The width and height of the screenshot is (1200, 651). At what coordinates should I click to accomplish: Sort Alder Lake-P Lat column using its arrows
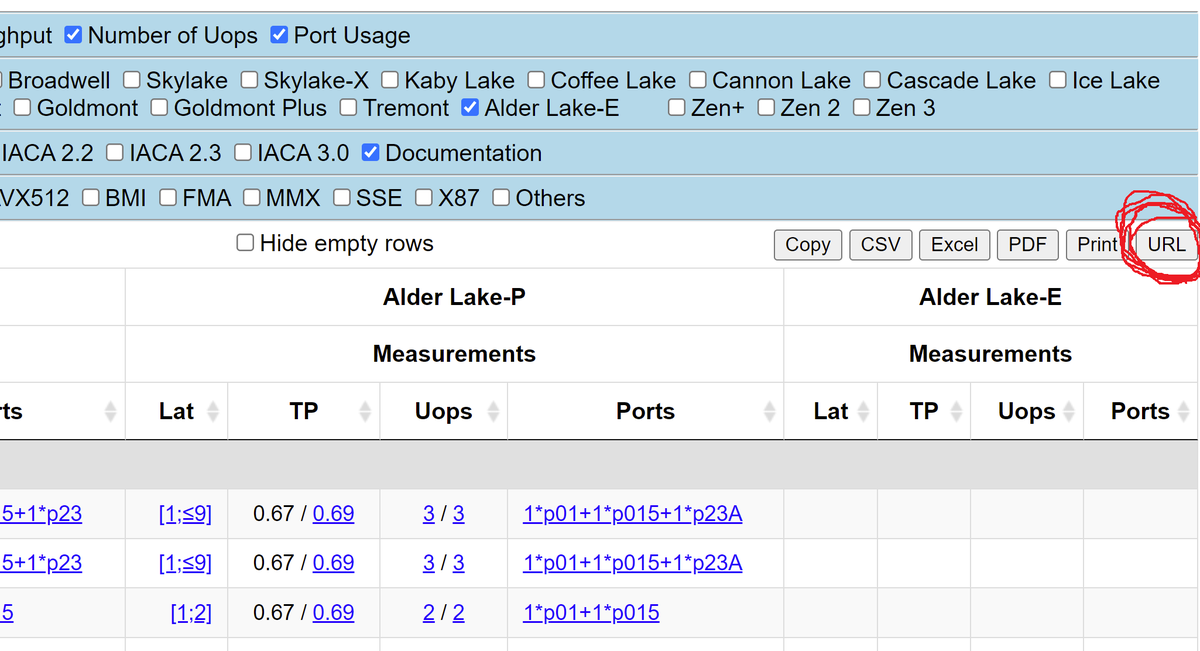point(212,411)
